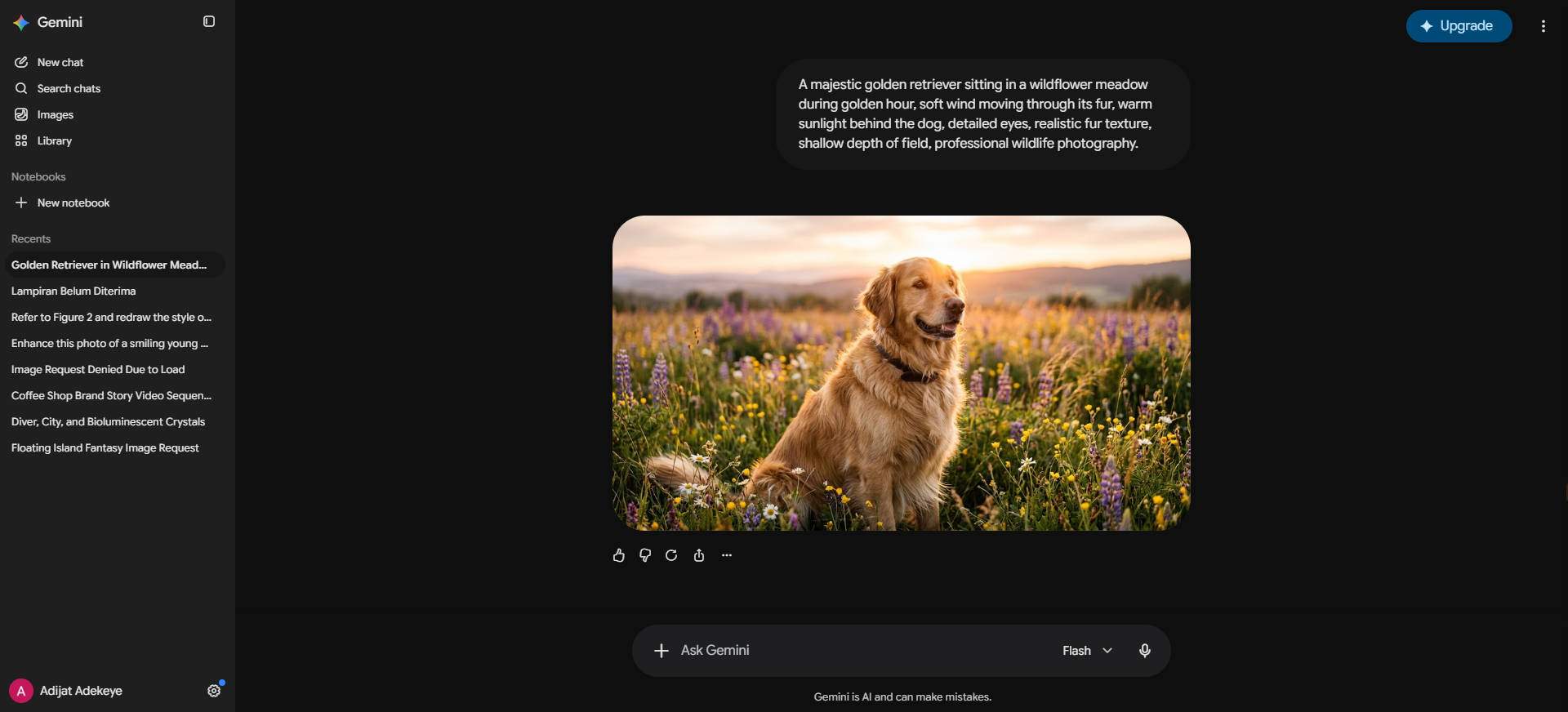Open Coffee Shop Brand Story chat
The height and width of the screenshot is (712, 1568).
(x=114, y=395)
